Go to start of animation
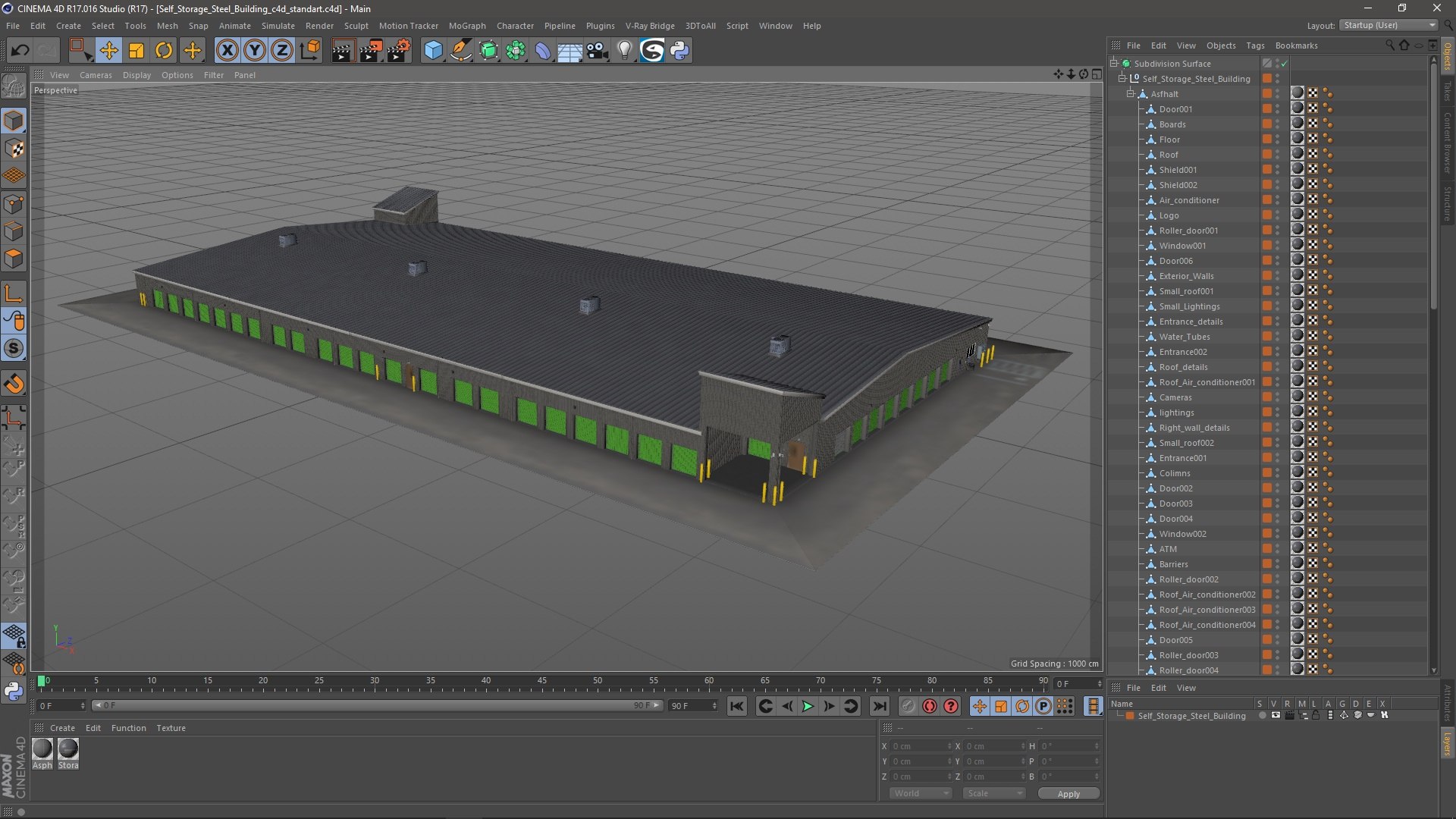 (x=736, y=706)
